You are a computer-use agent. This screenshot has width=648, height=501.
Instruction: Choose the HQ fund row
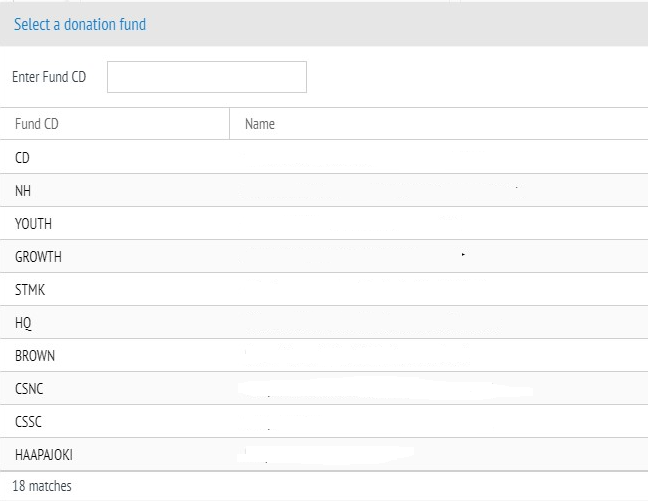[x=324, y=322]
